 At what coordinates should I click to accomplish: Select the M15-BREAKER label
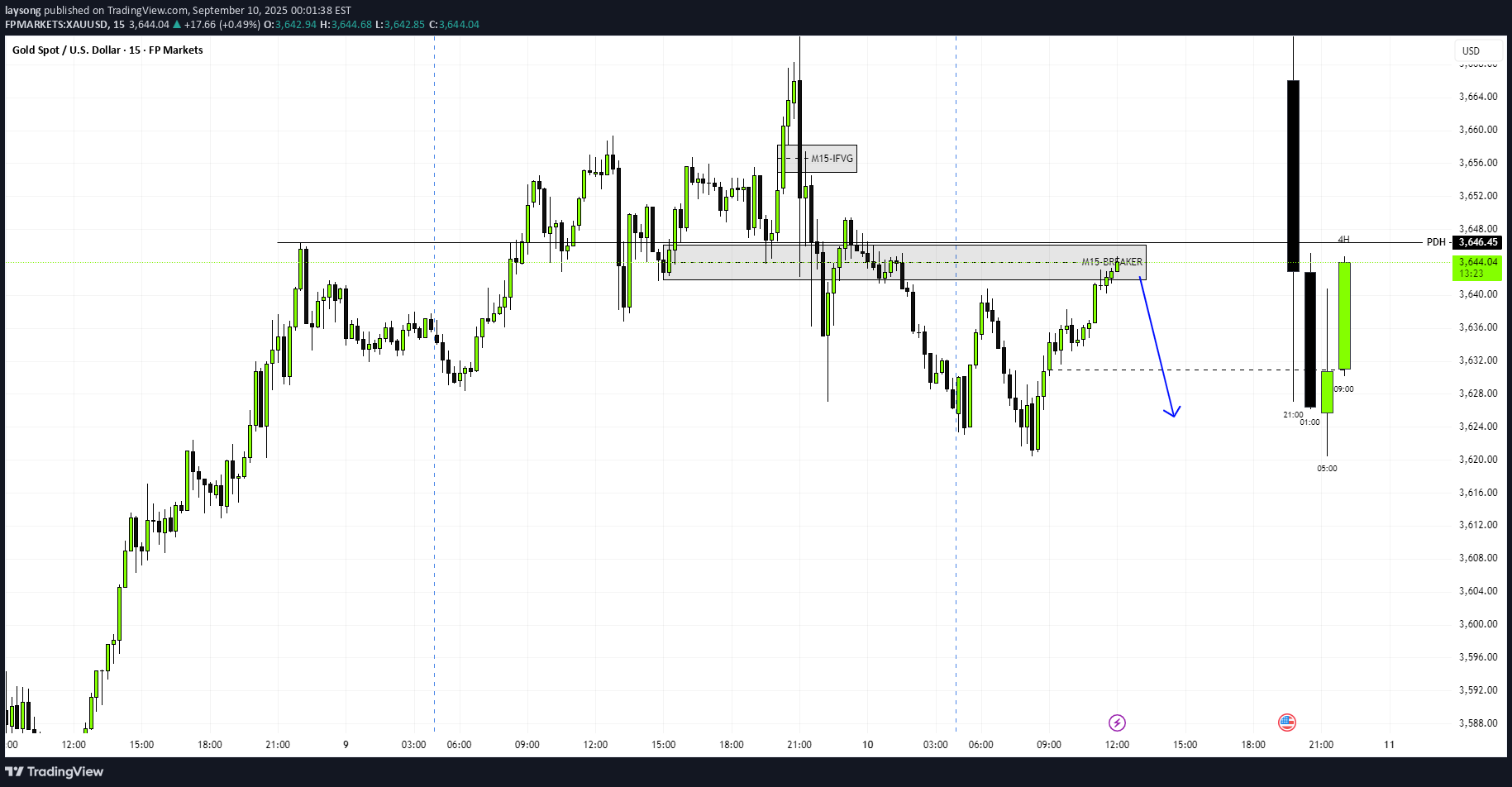tap(1112, 262)
